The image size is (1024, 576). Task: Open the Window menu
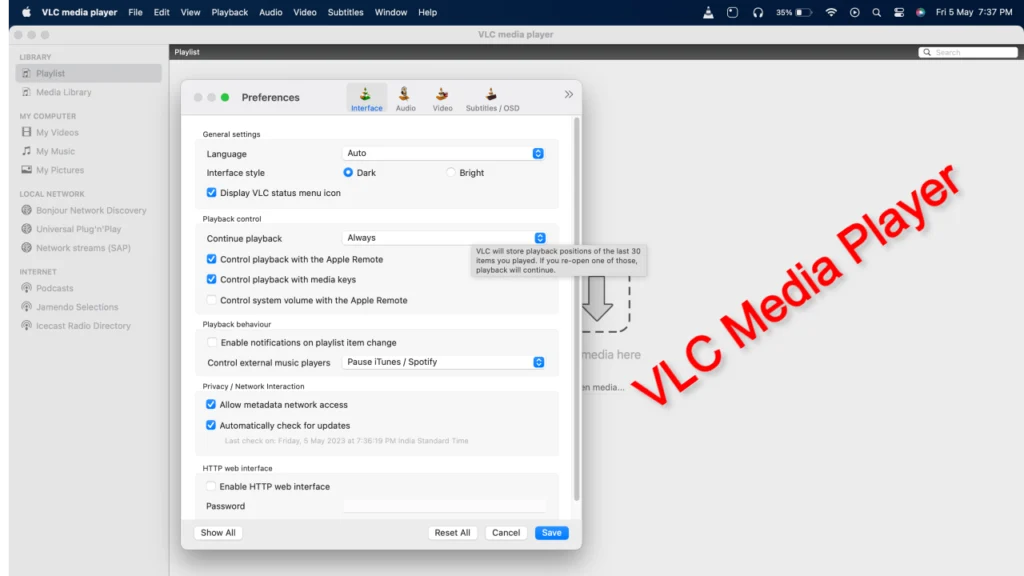(x=391, y=12)
